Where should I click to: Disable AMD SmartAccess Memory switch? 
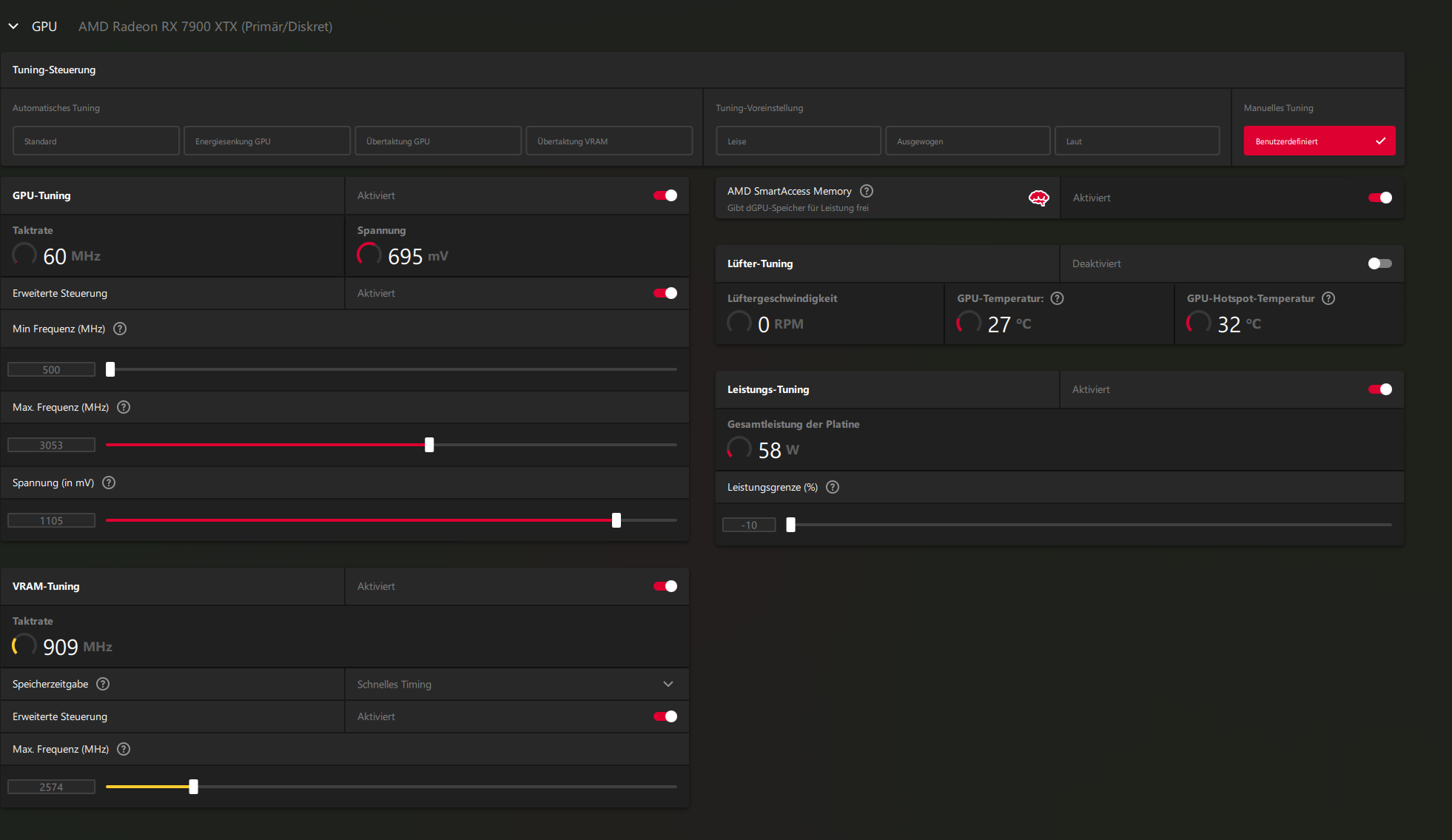1380,198
